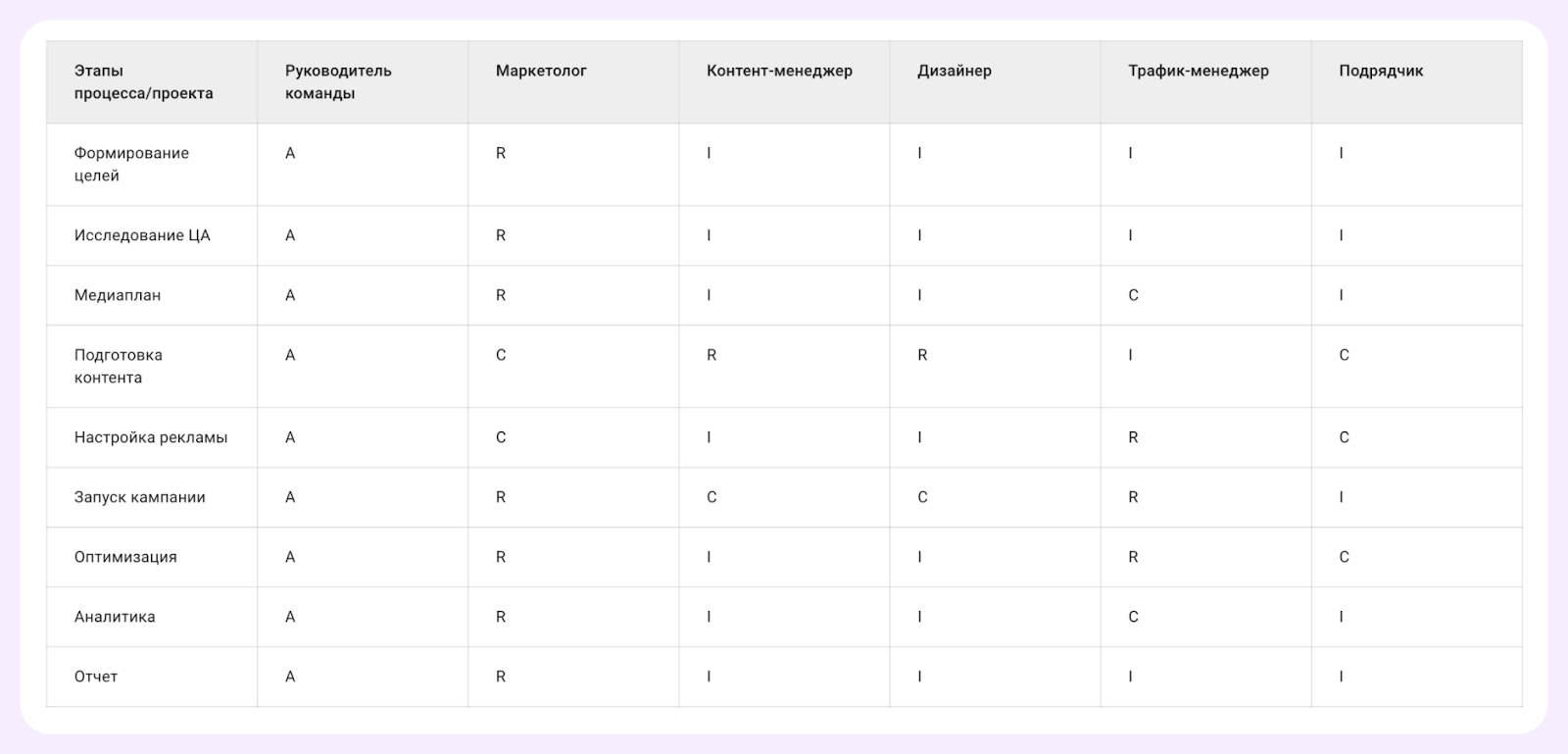
Task: Click the 'Подрядчик' column header
Action: [x=1381, y=71]
